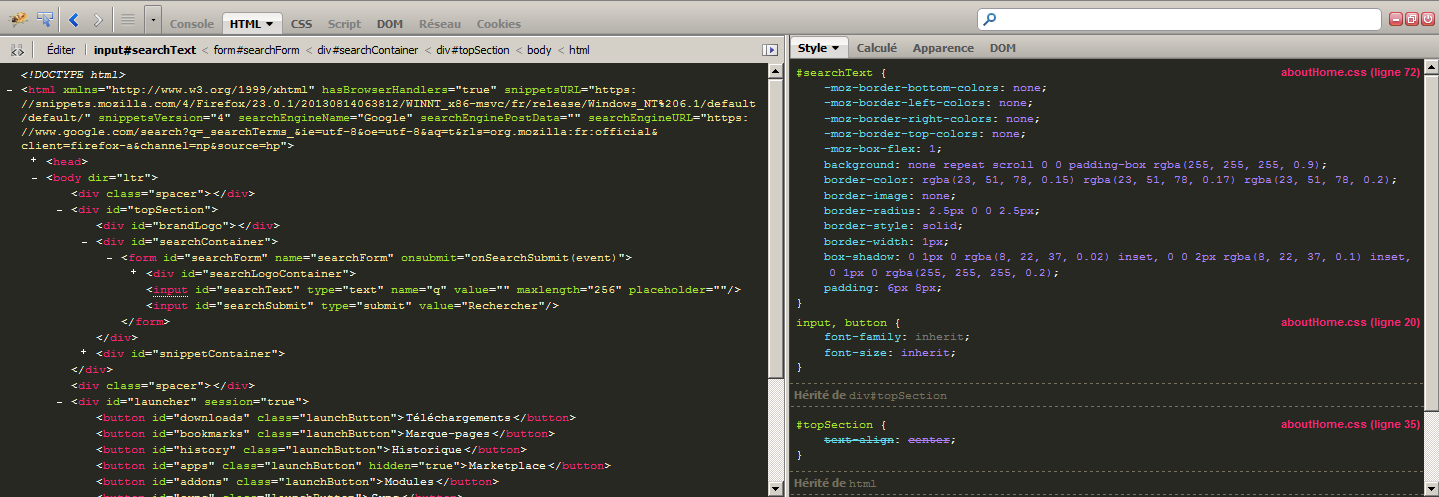This screenshot has width=1439, height=497.
Task: Go forward with the right arrow
Action: point(97,18)
